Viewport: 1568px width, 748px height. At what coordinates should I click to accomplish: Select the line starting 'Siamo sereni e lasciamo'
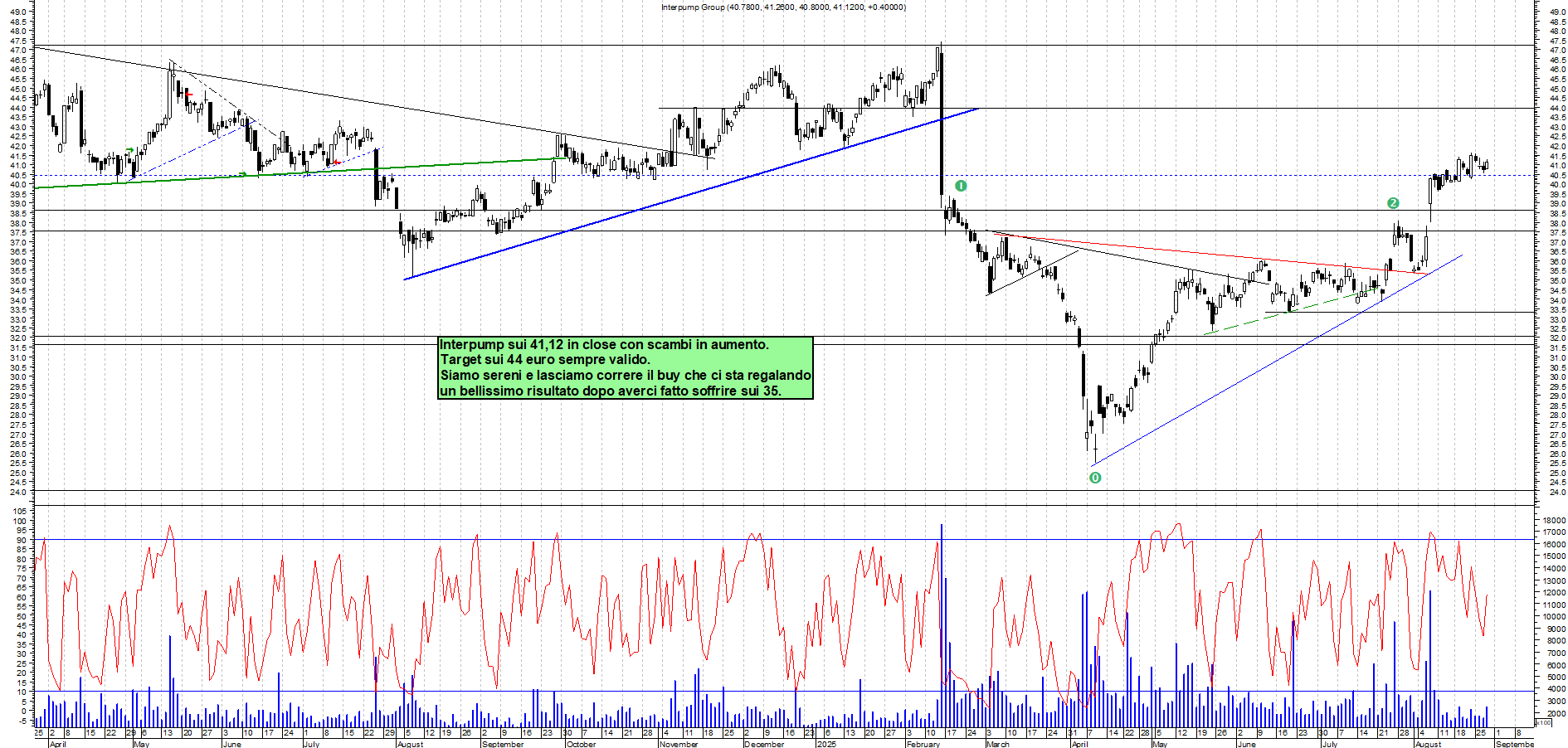[x=626, y=376]
